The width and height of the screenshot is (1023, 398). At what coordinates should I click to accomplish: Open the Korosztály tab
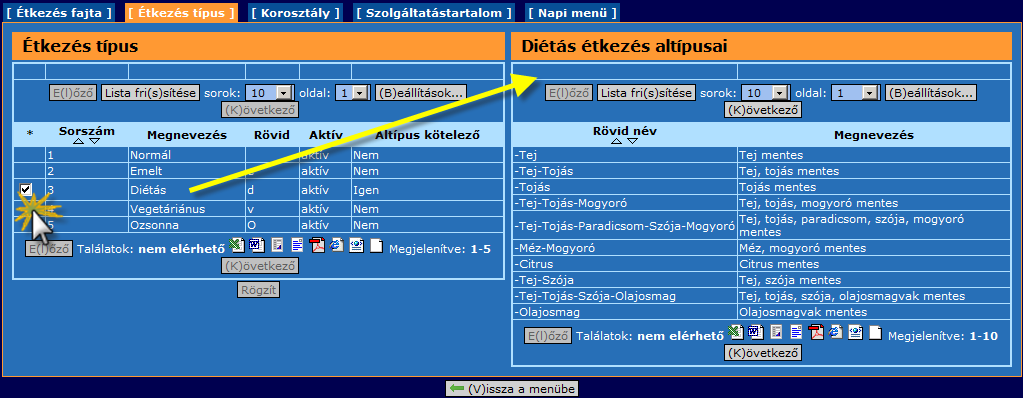point(296,12)
